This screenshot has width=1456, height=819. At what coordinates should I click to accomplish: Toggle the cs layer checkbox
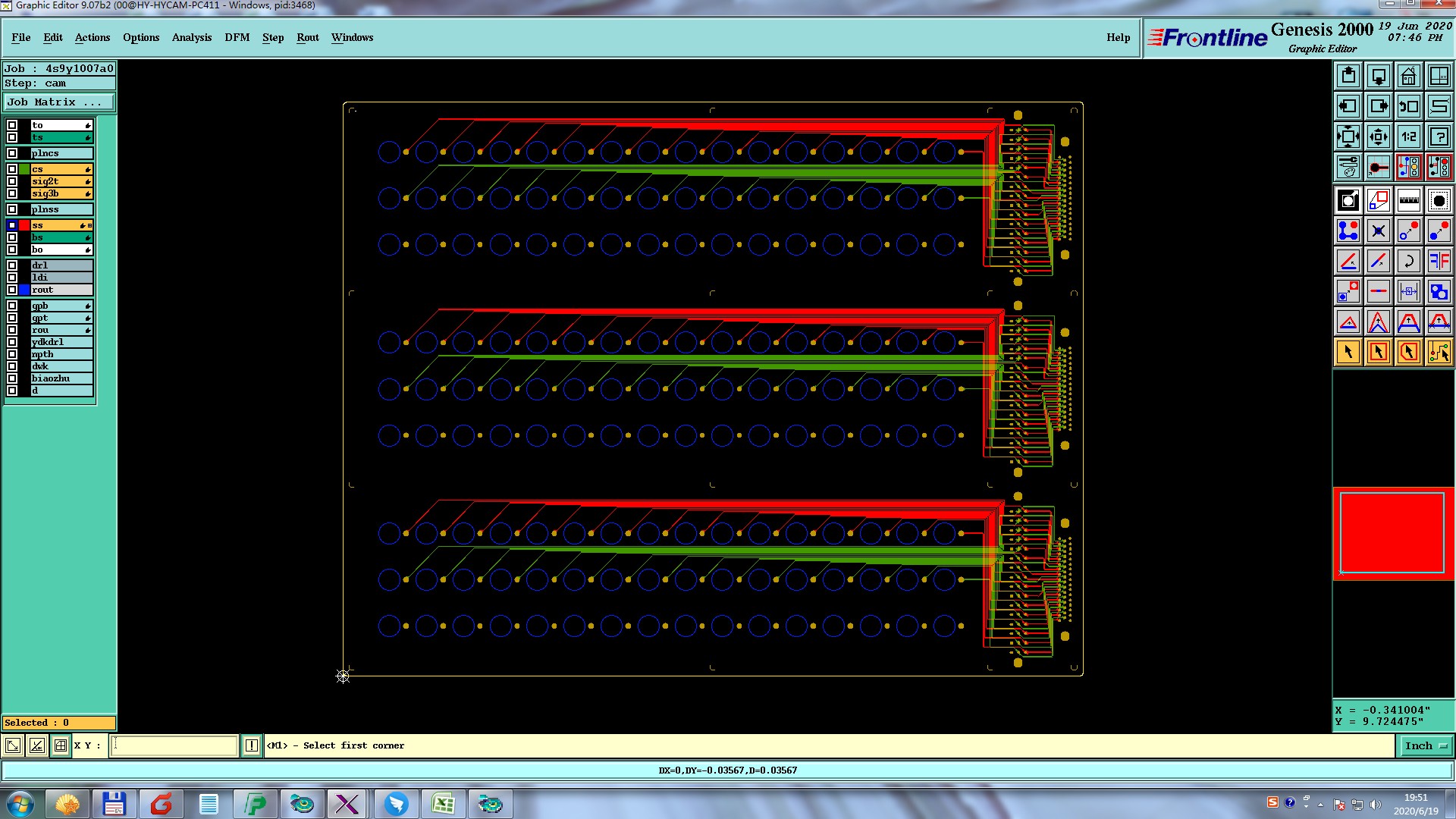(12, 169)
